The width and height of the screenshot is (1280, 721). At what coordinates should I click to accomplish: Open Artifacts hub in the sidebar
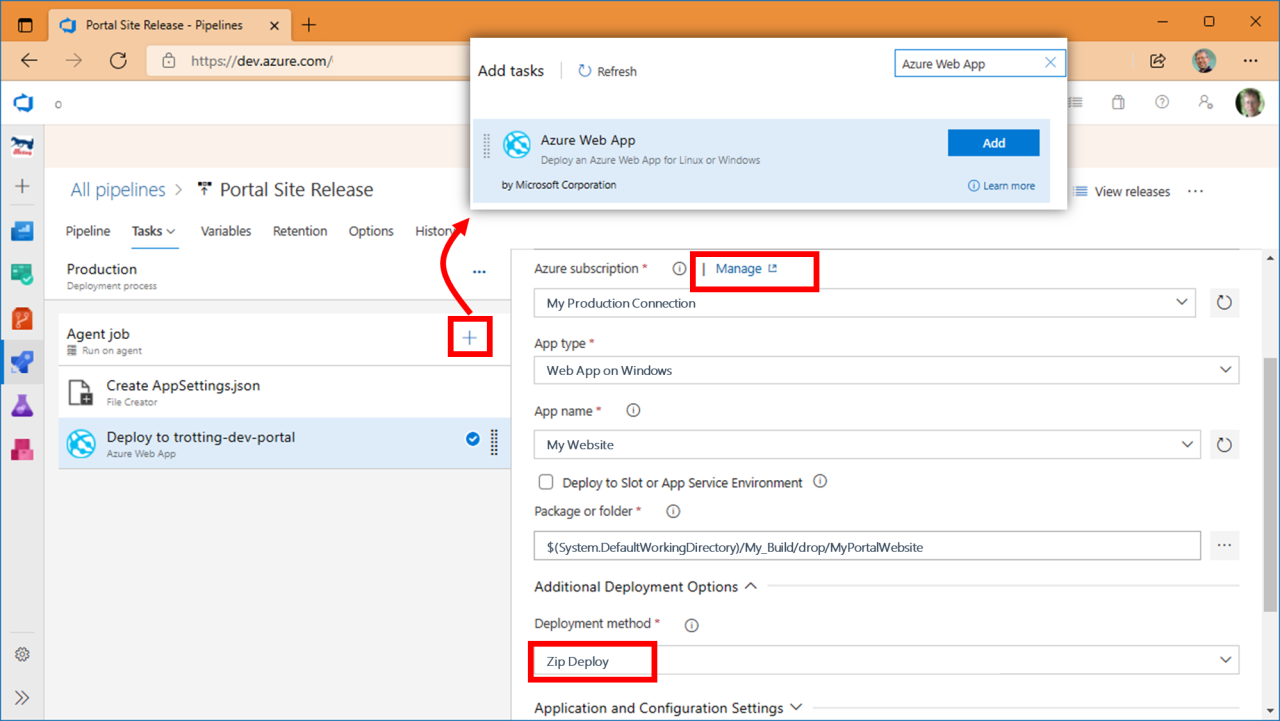coord(22,449)
